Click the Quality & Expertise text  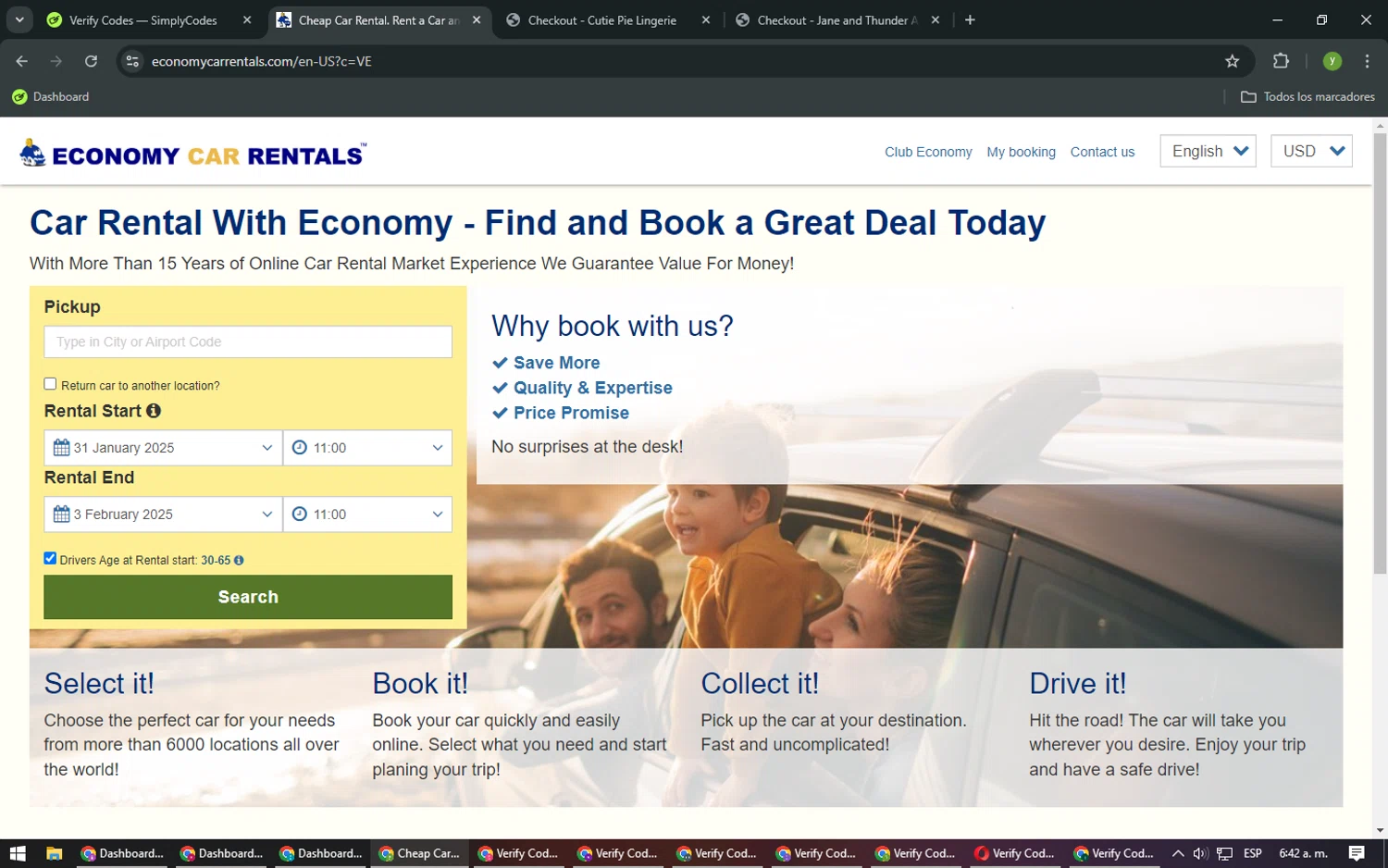click(592, 388)
